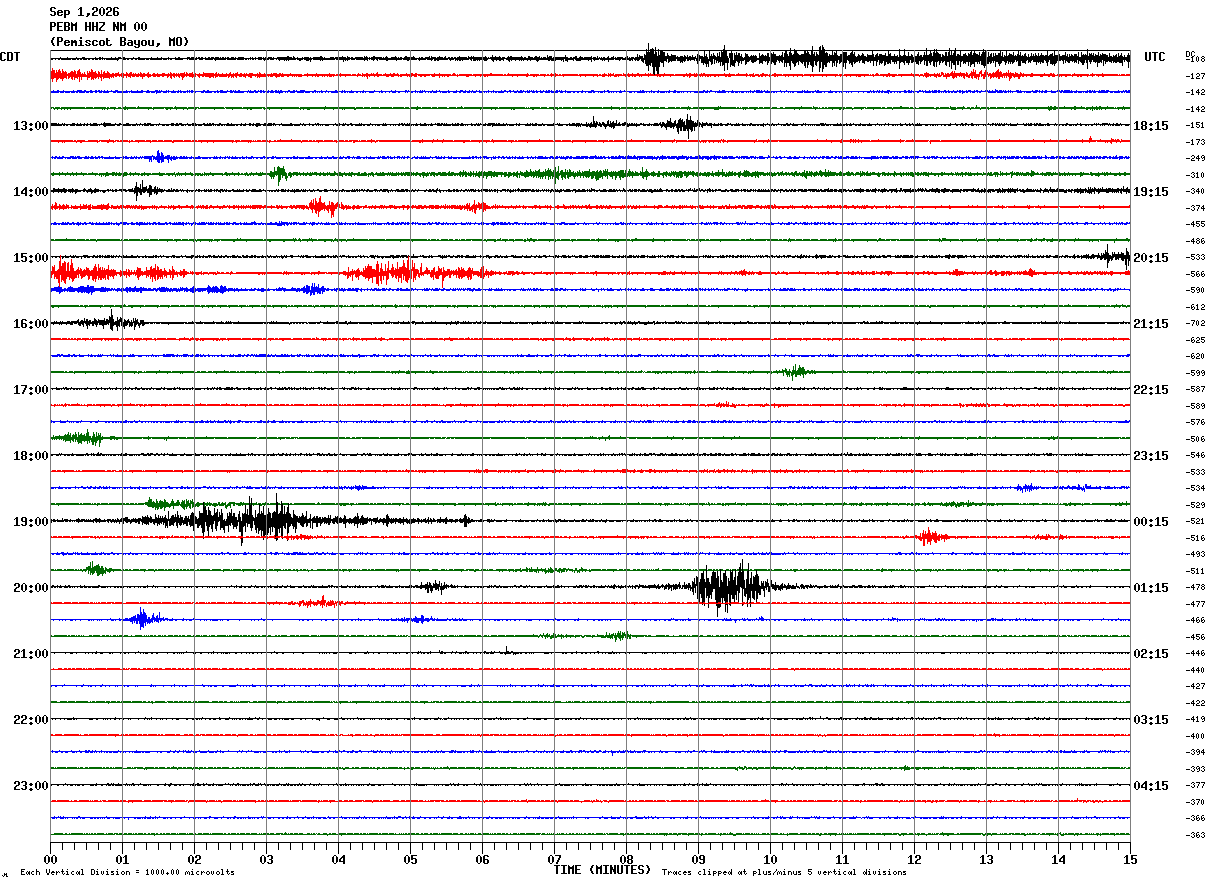Click the Each Vertical Division 1000.00 microvolts note
This screenshot has width=1210, height=886.
point(127,872)
